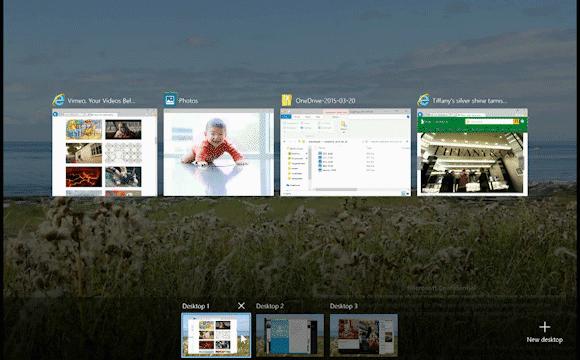
Task: Click the 'Photos' window title text
Action: (188, 101)
